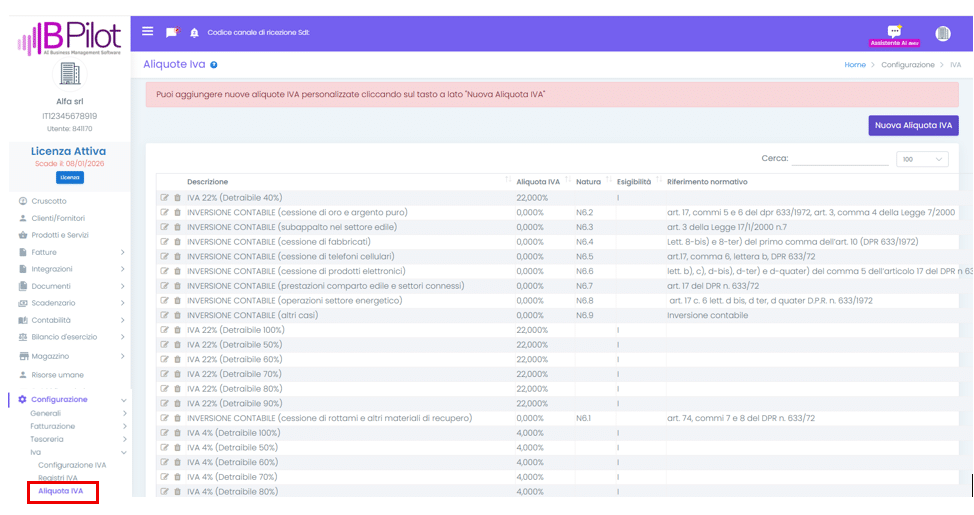Edit the IVA 4% (Detraibile 70%) row
The width and height of the screenshot is (974, 515).
pyautogui.click(x=165, y=477)
